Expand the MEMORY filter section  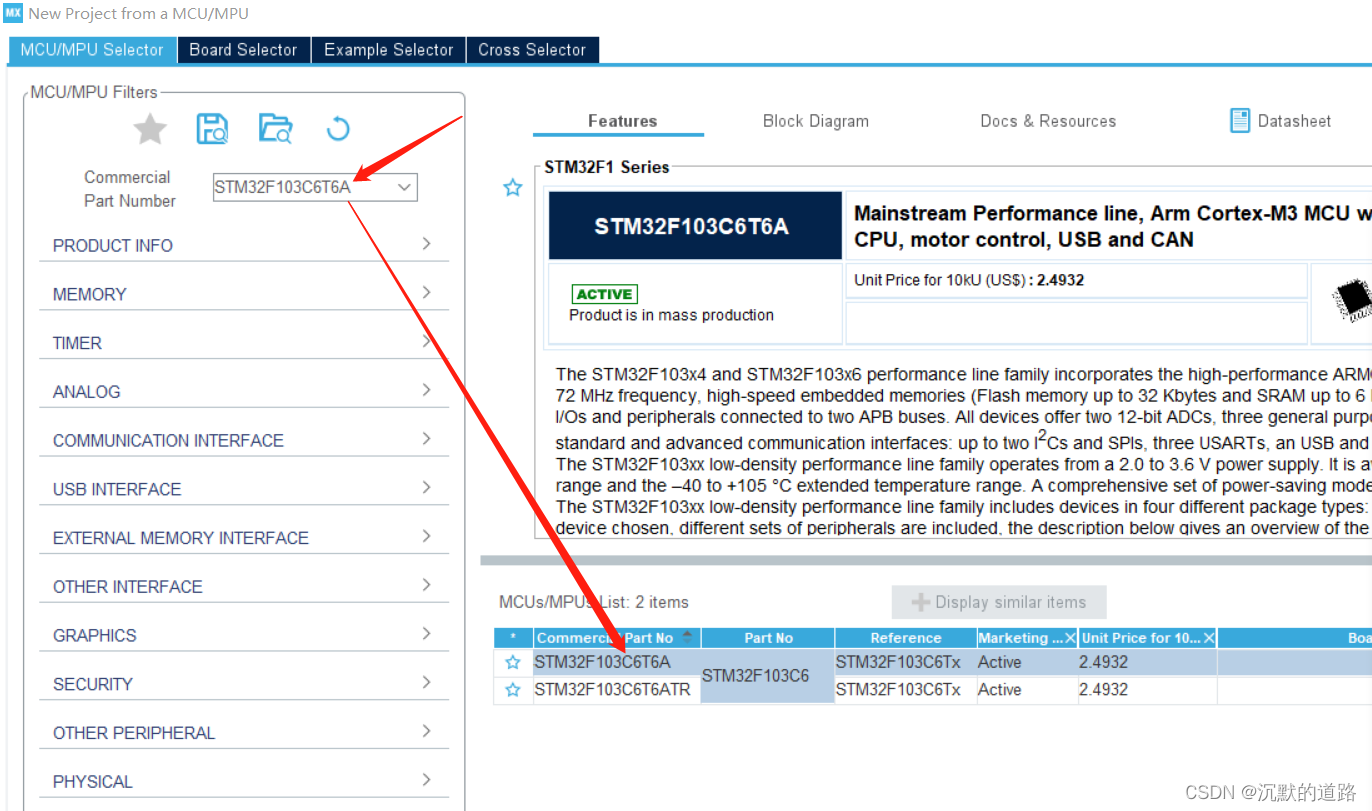tap(244, 294)
